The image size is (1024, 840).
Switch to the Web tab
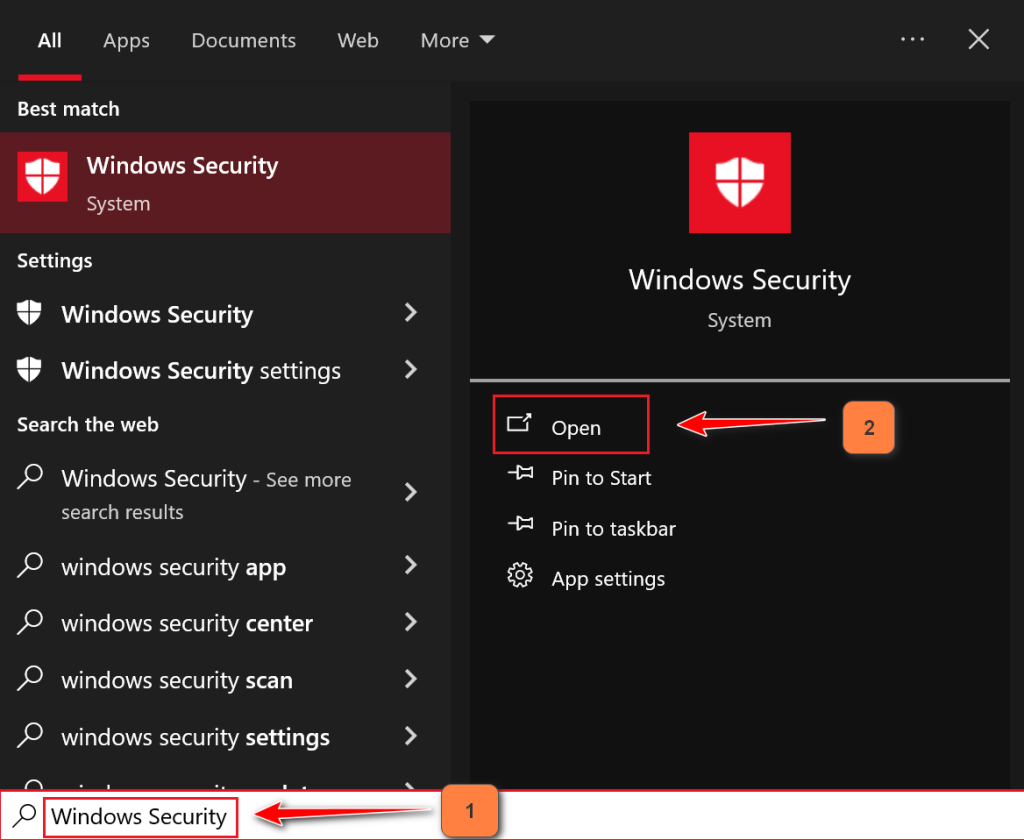pyautogui.click(x=358, y=40)
